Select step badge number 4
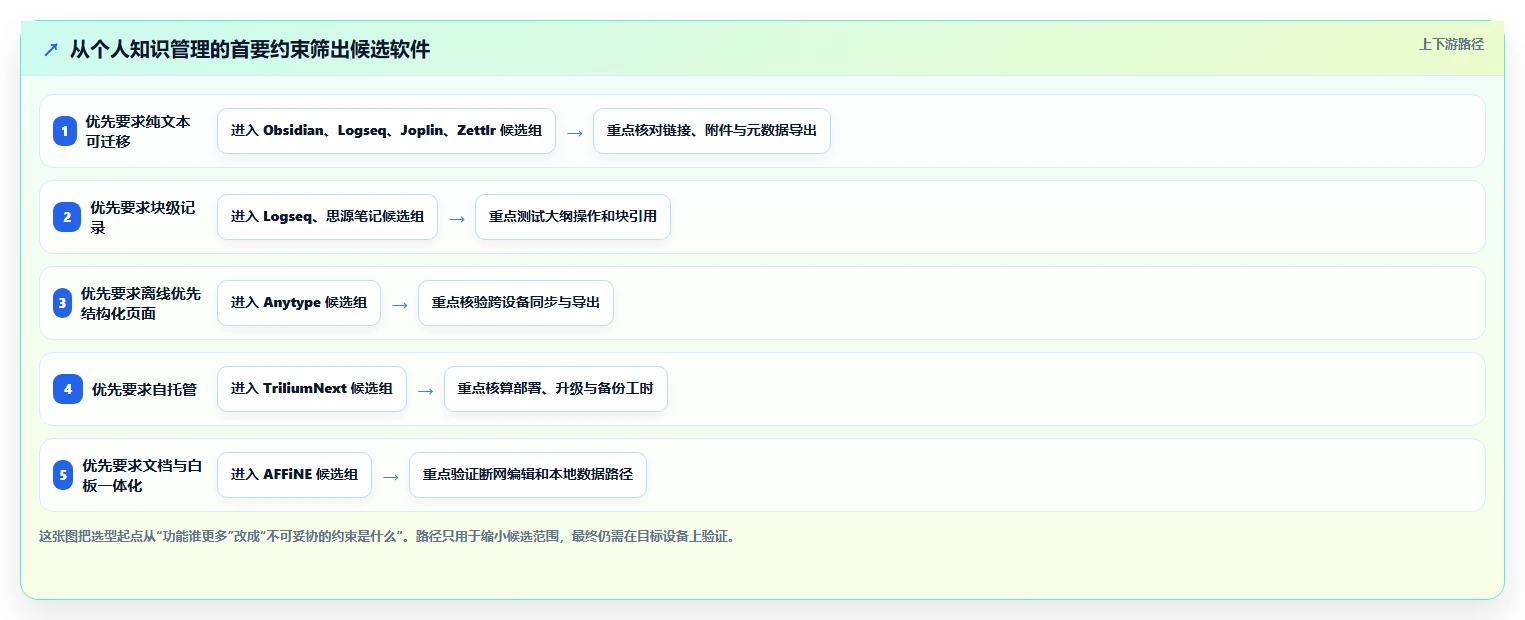The image size is (1525, 620). 68,389
